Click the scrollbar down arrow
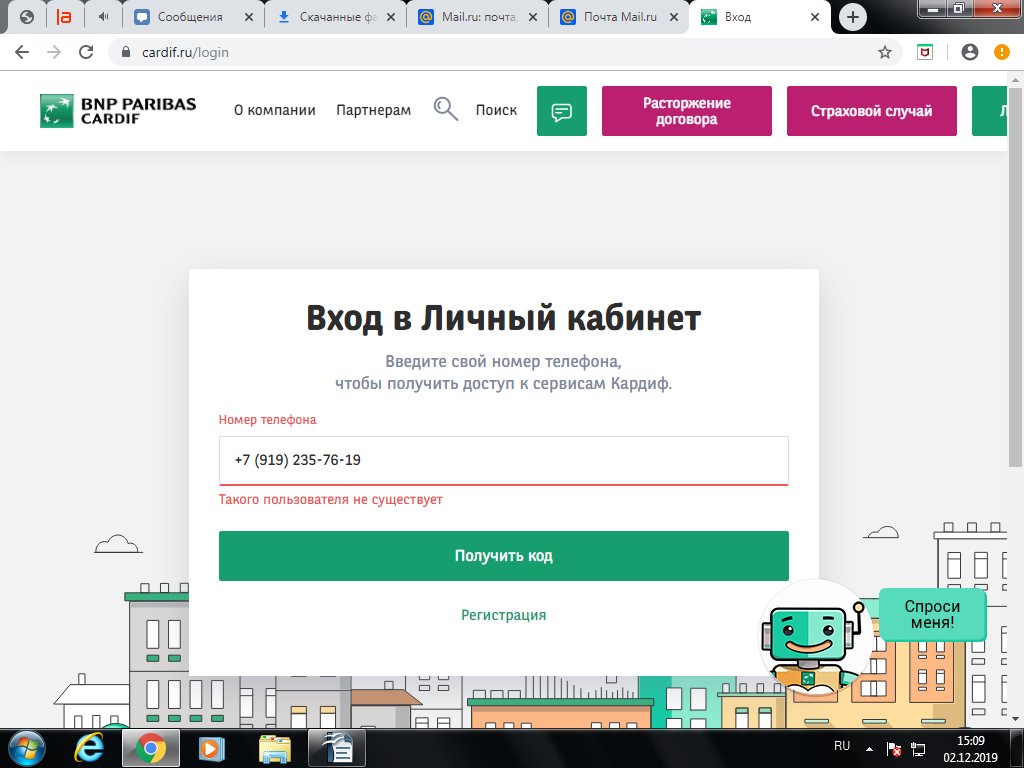 pyautogui.click(x=1016, y=720)
